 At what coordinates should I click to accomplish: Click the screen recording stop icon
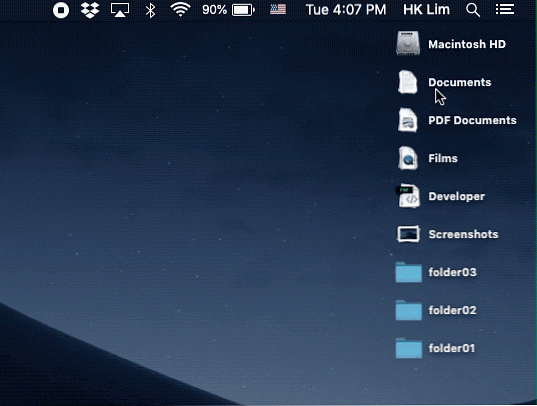point(61,10)
